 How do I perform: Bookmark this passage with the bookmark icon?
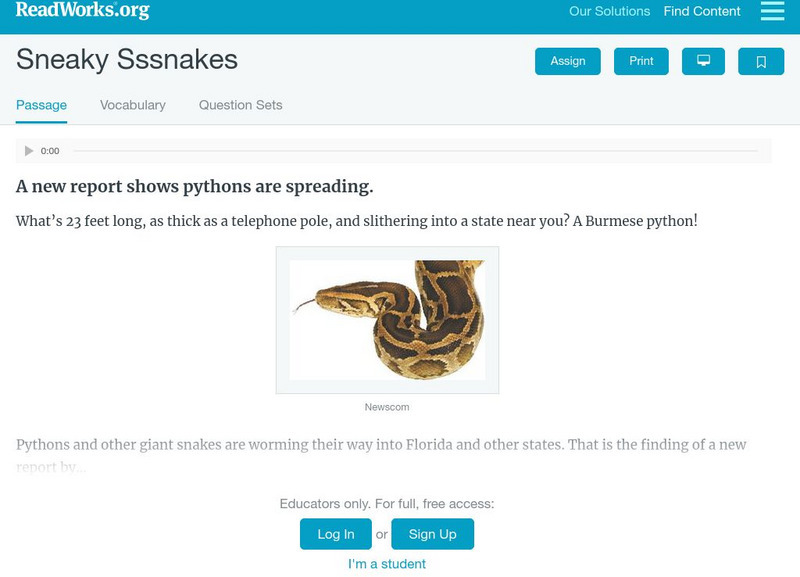pos(761,61)
